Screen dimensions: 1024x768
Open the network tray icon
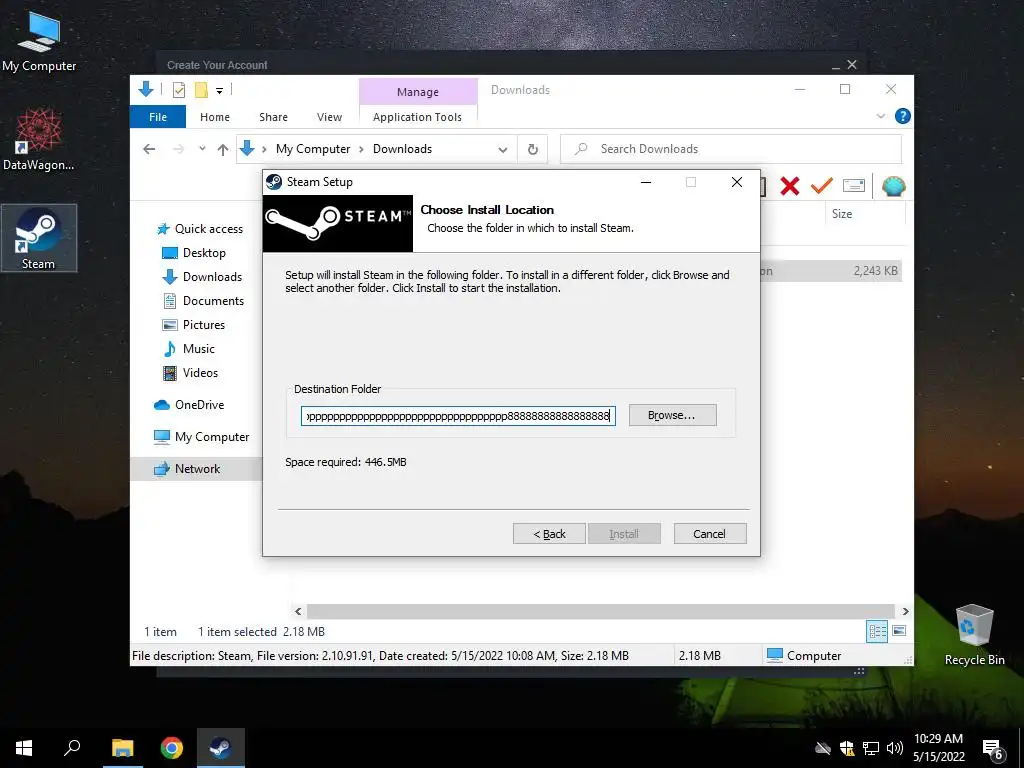(871, 748)
